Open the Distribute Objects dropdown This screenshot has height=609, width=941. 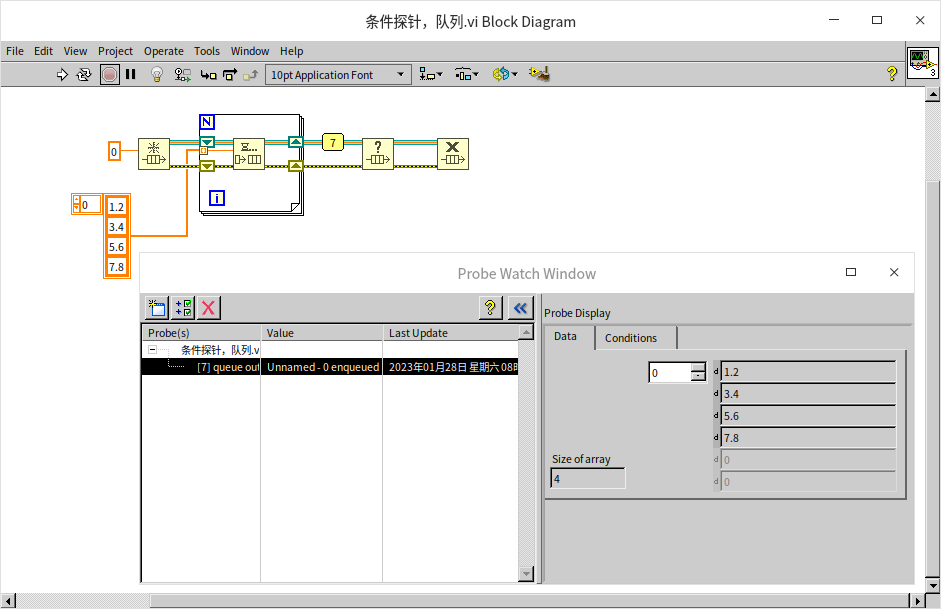466,74
